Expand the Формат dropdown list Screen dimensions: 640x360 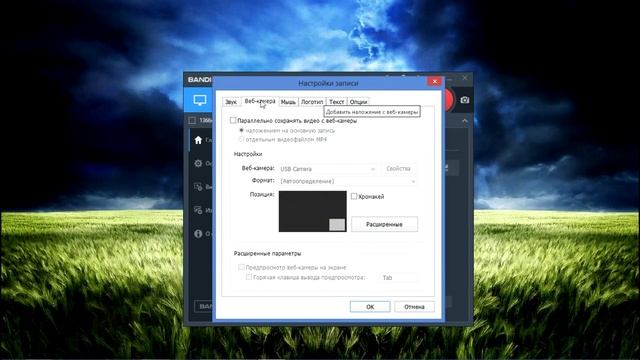point(348,181)
